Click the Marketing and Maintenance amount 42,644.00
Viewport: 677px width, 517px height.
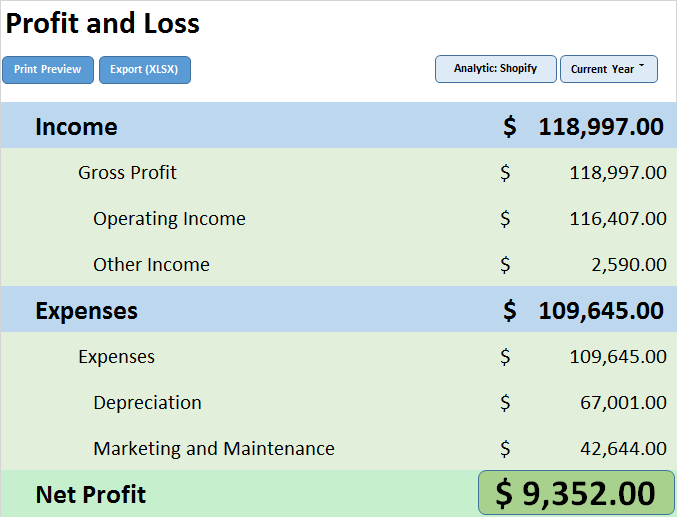point(623,449)
